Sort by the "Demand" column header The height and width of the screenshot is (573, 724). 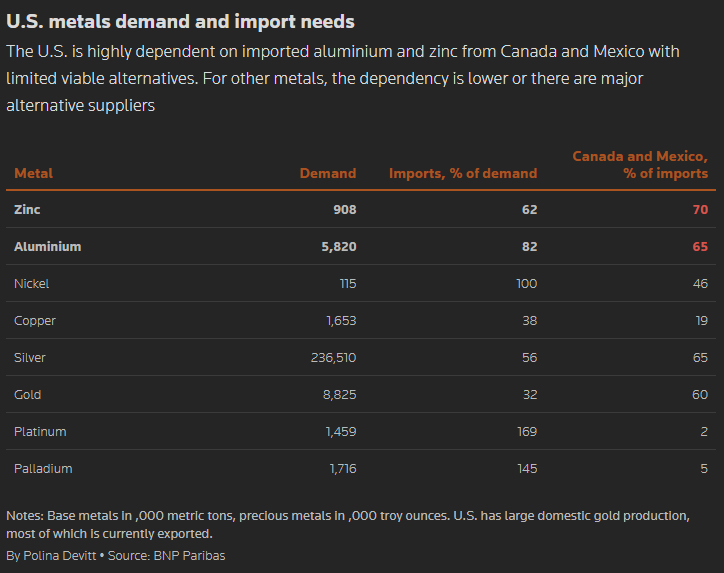[x=327, y=173]
